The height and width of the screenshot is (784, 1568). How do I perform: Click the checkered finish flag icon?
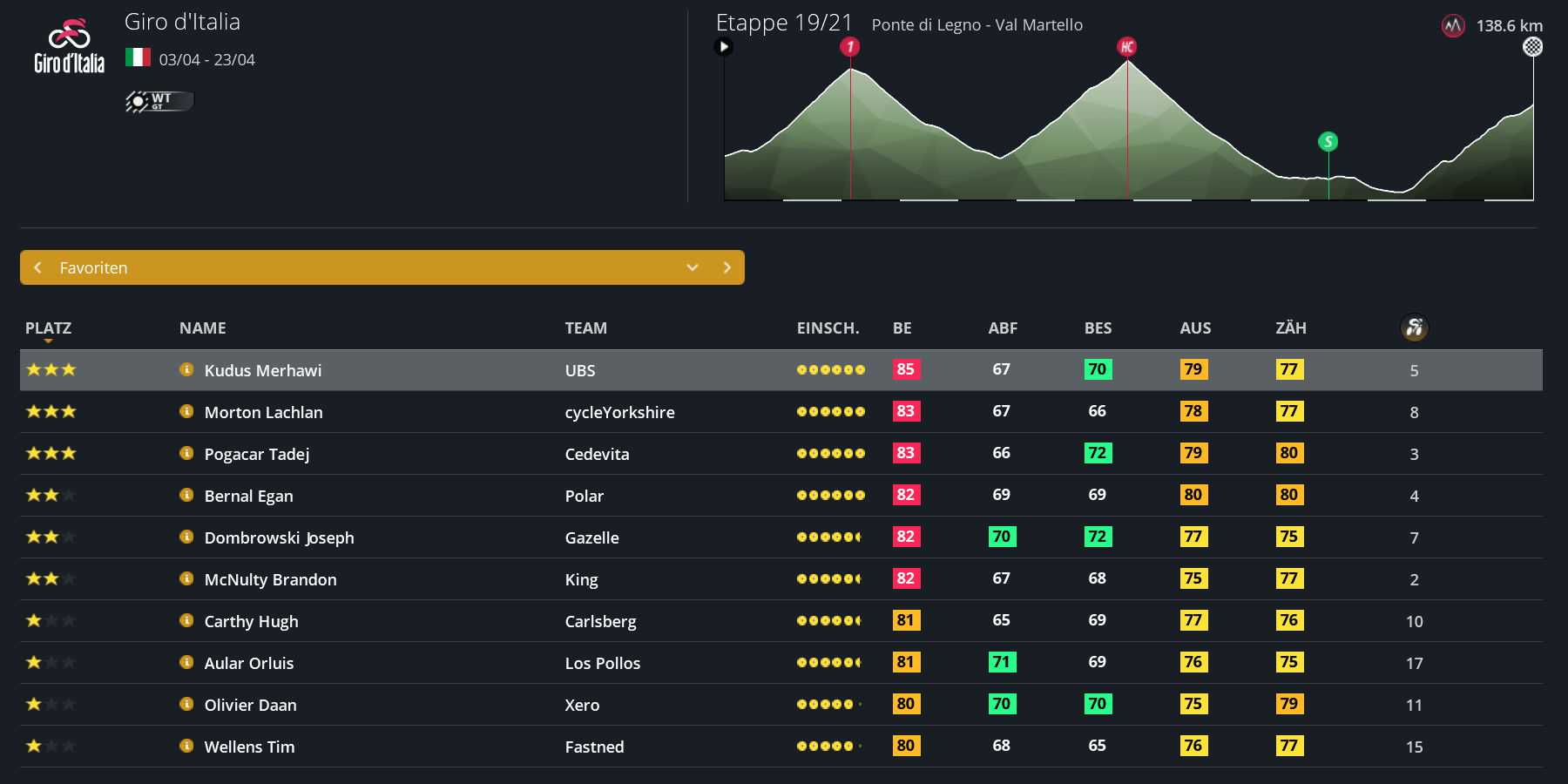point(1532,47)
